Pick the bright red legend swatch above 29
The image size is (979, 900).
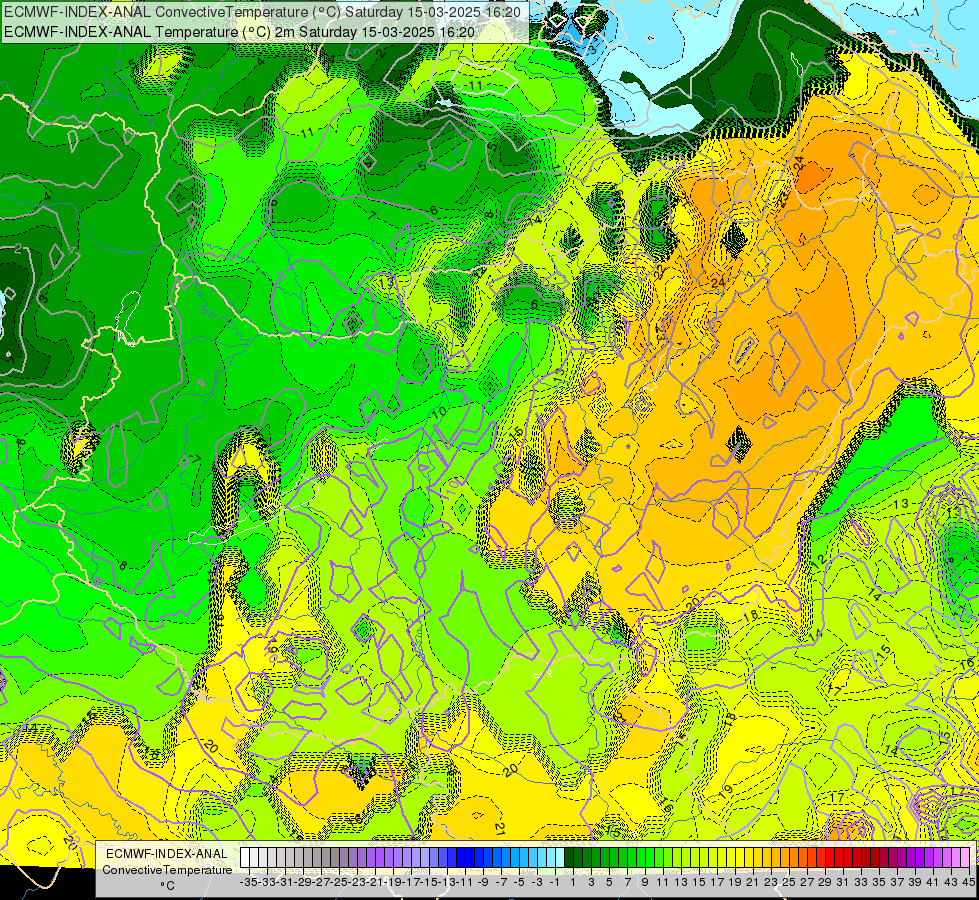(830, 857)
